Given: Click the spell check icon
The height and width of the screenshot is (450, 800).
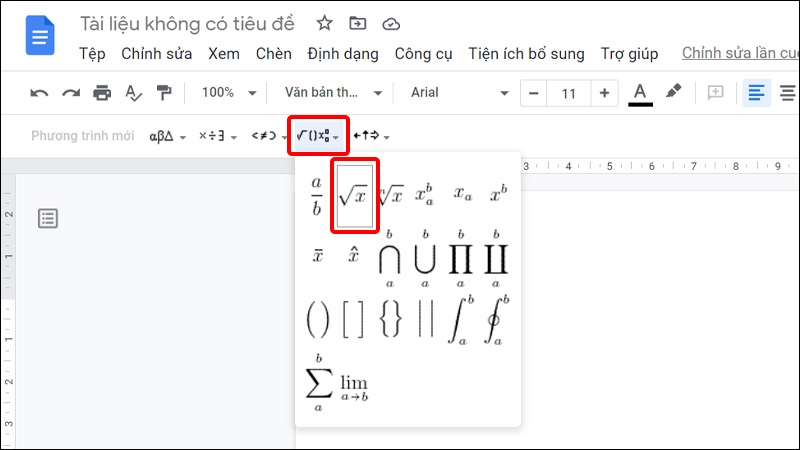Looking at the screenshot, I should 133,93.
